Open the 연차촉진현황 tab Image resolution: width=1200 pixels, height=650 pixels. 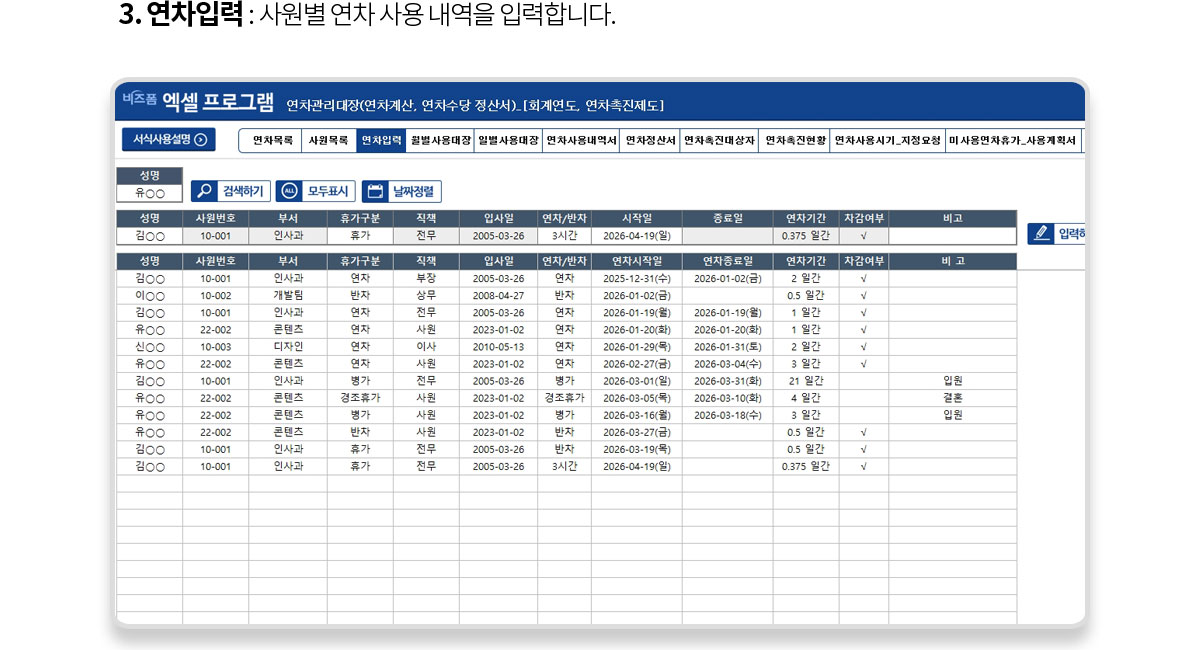pos(795,141)
